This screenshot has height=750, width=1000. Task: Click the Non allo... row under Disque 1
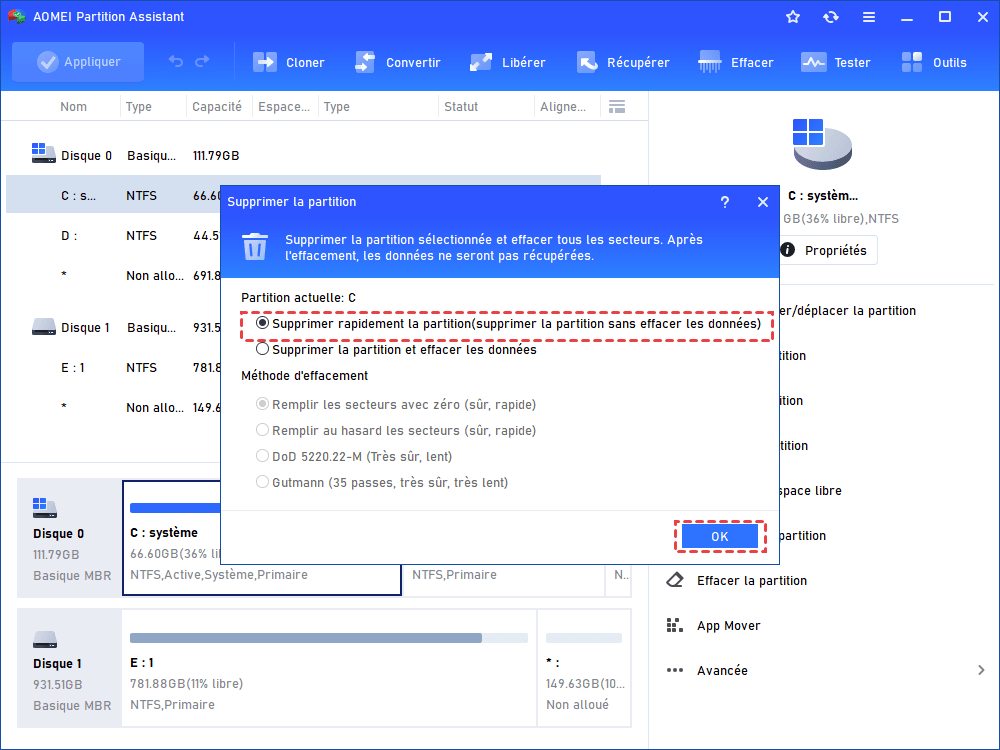(113, 408)
